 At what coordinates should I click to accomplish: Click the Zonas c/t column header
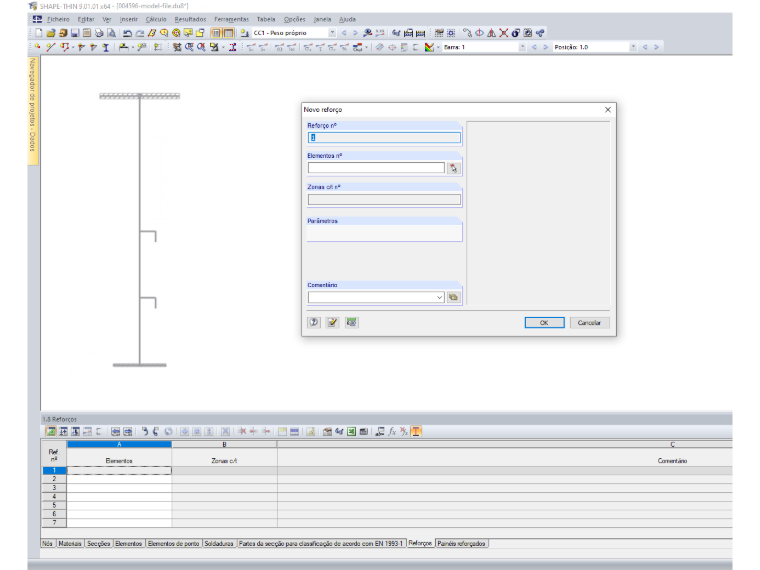[x=224, y=460]
